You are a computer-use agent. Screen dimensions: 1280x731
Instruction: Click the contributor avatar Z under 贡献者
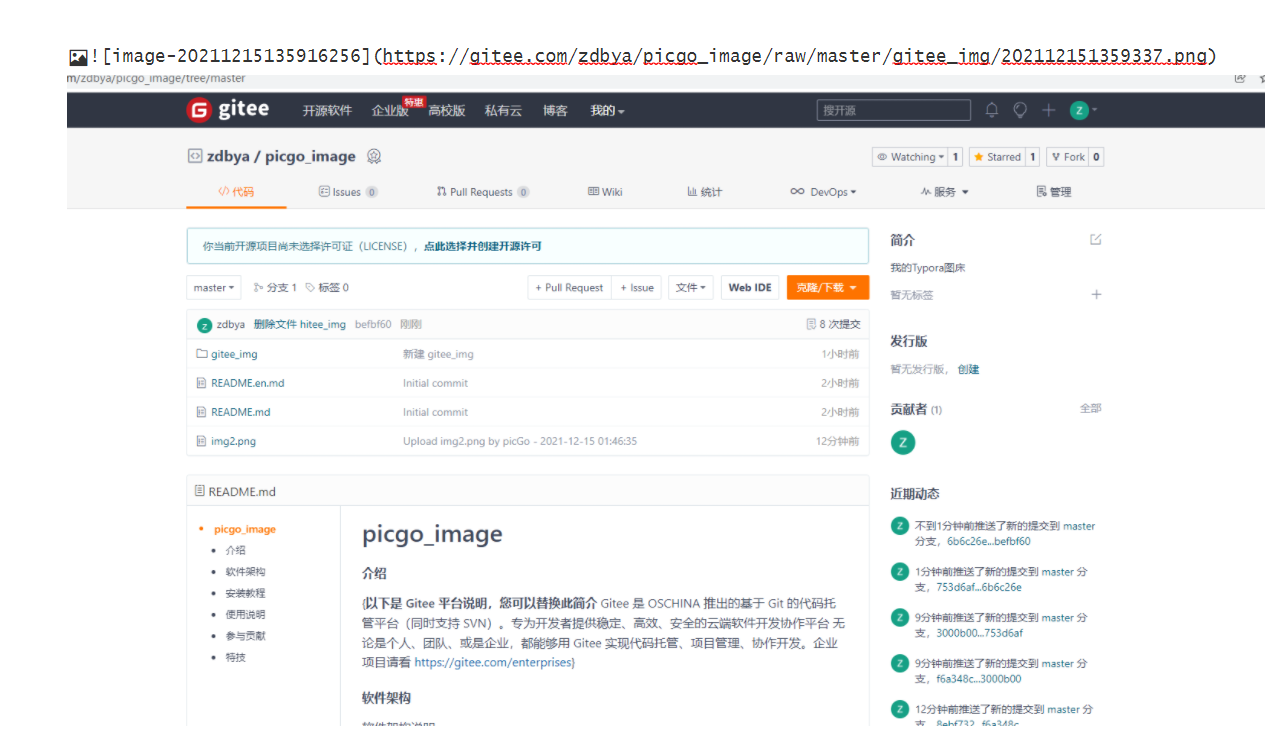[903, 442]
